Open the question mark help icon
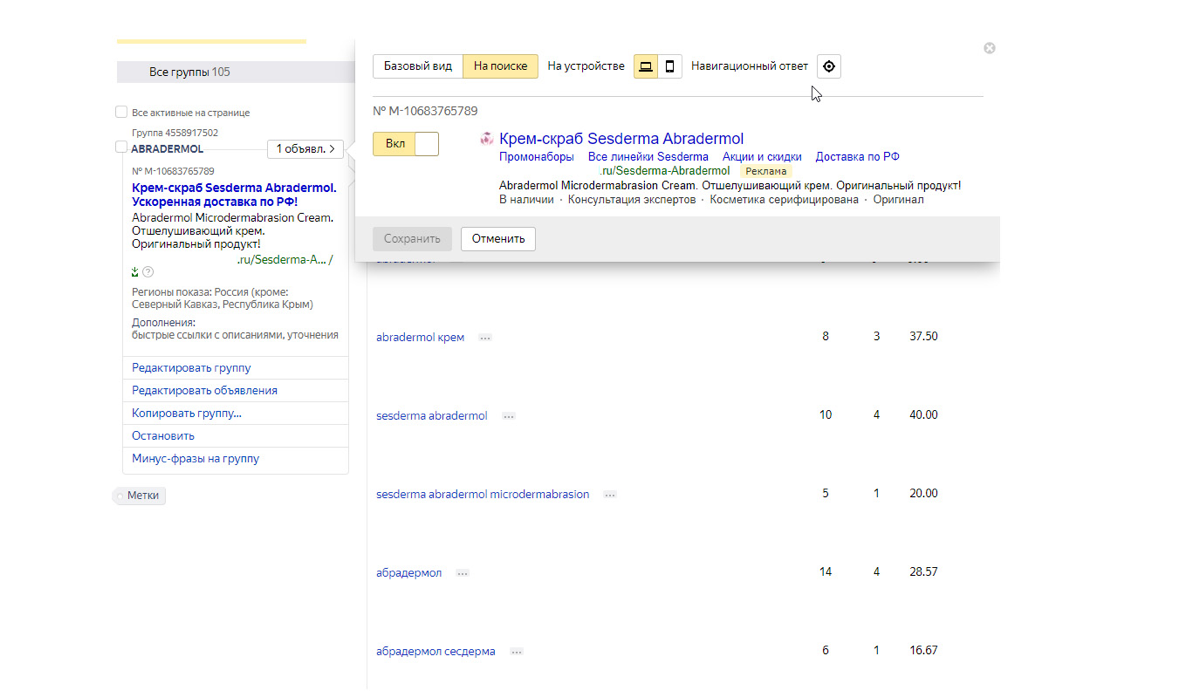1200x698 pixels. click(148, 272)
